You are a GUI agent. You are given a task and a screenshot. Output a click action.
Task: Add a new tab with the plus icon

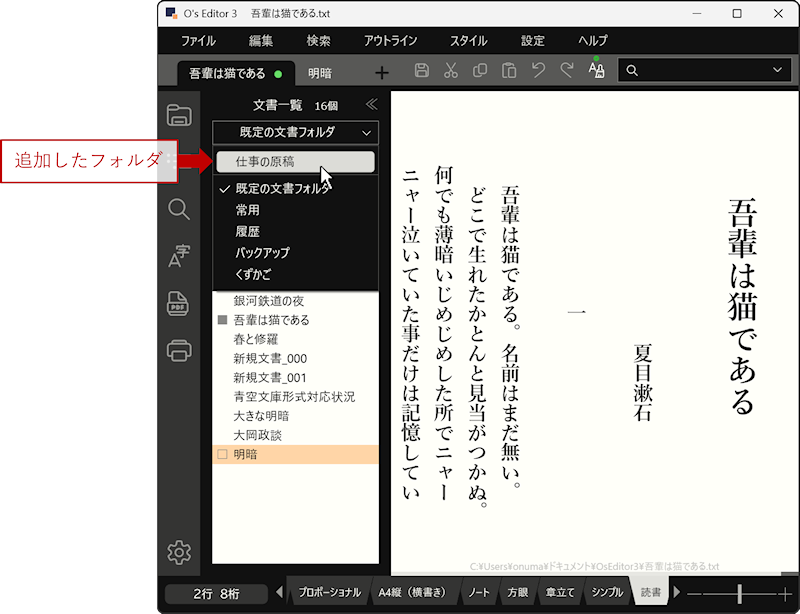point(382,73)
